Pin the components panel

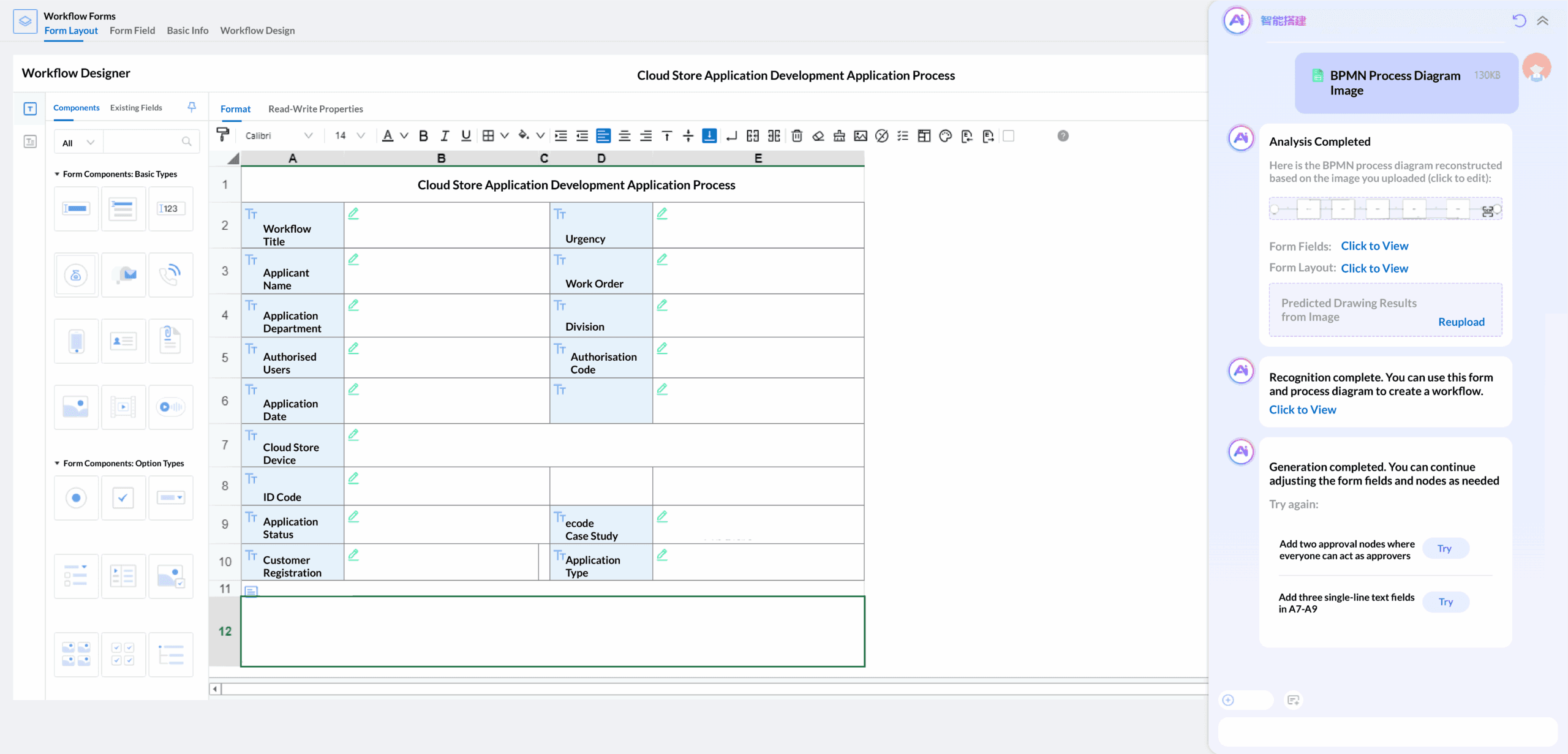(x=192, y=107)
